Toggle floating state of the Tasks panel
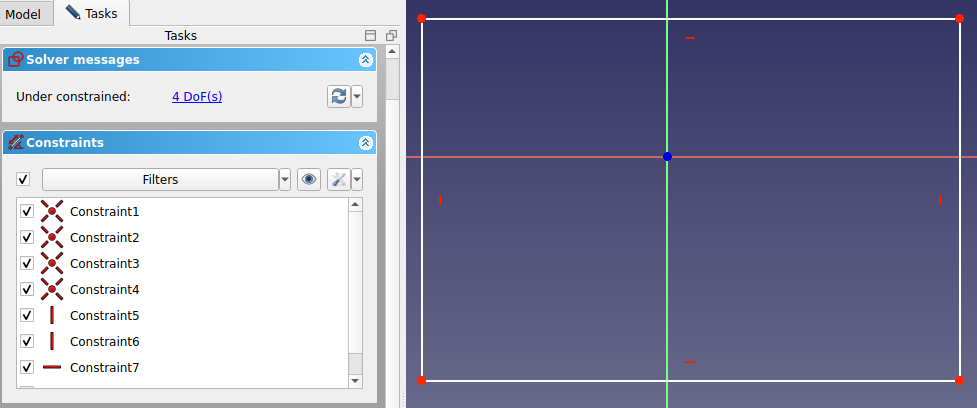This screenshot has width=977, height=408. coord(391,36)
